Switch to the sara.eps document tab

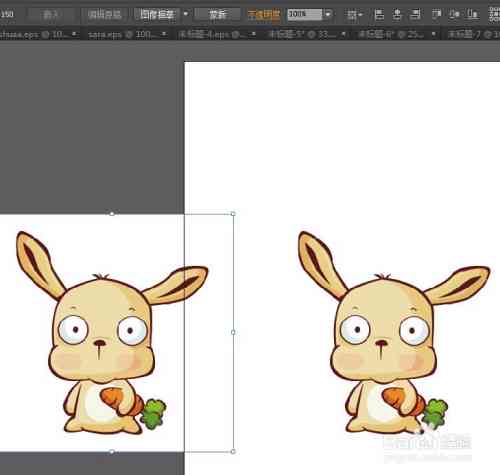tap(121, 34)
